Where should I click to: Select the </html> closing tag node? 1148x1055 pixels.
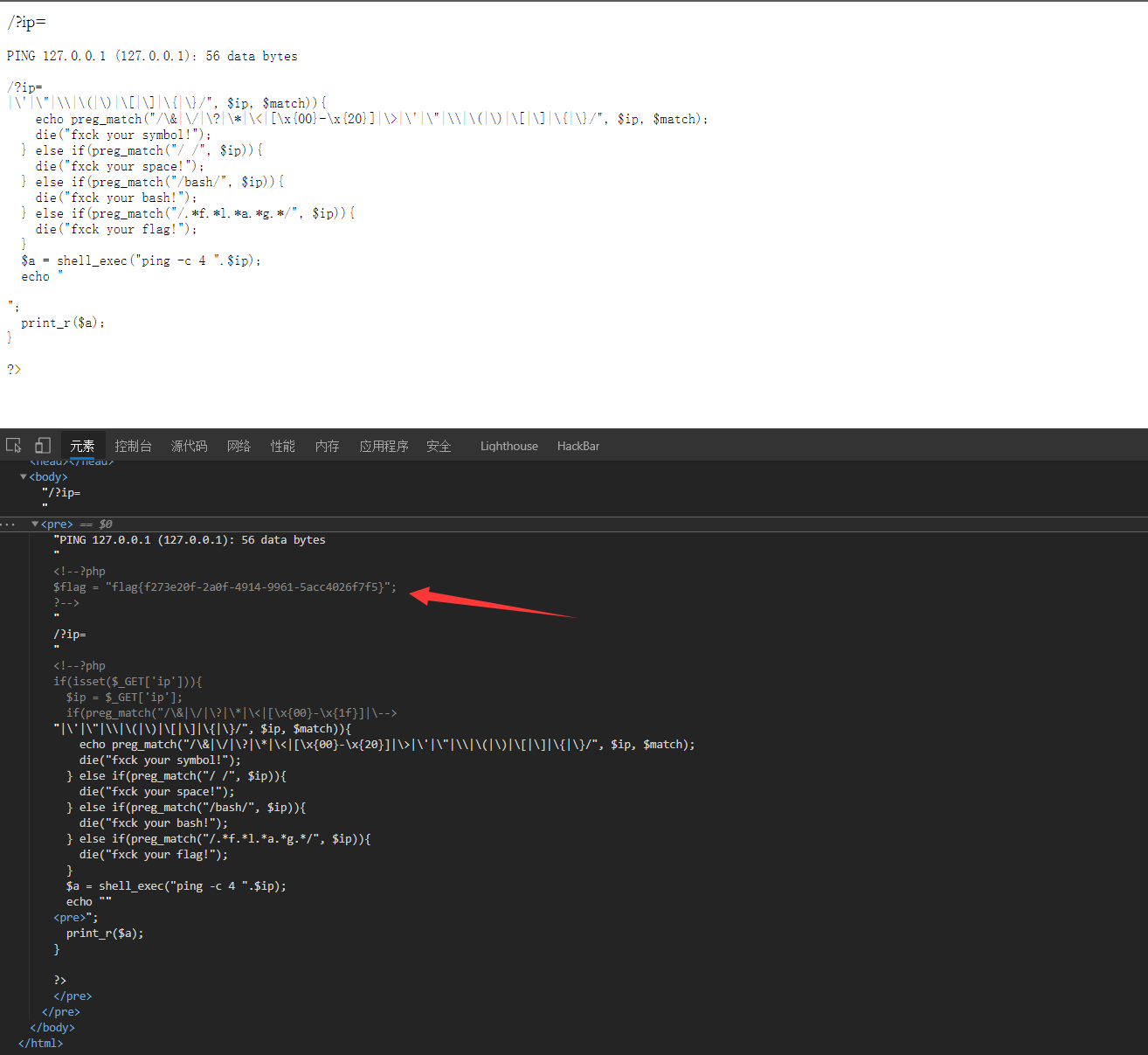click(x=40, y=1042)
